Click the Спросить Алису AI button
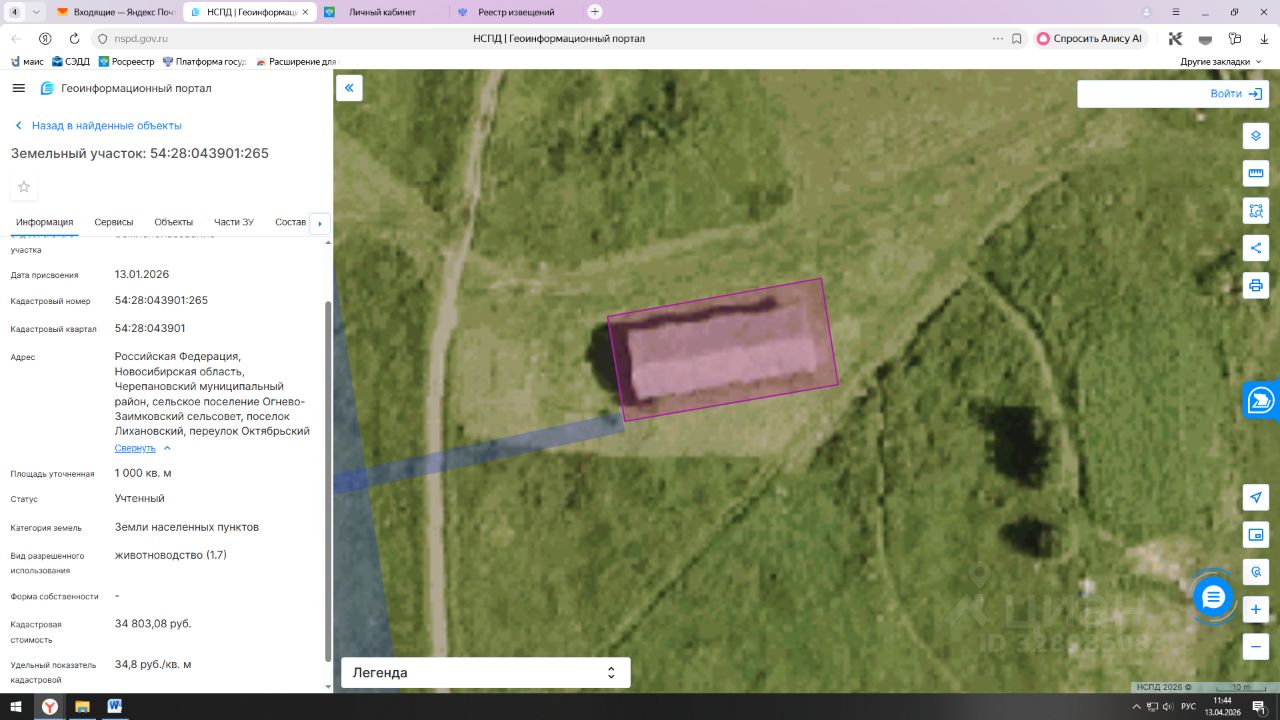The height and width of the screenshot is (720, 1280). (x=1089, y=38)
